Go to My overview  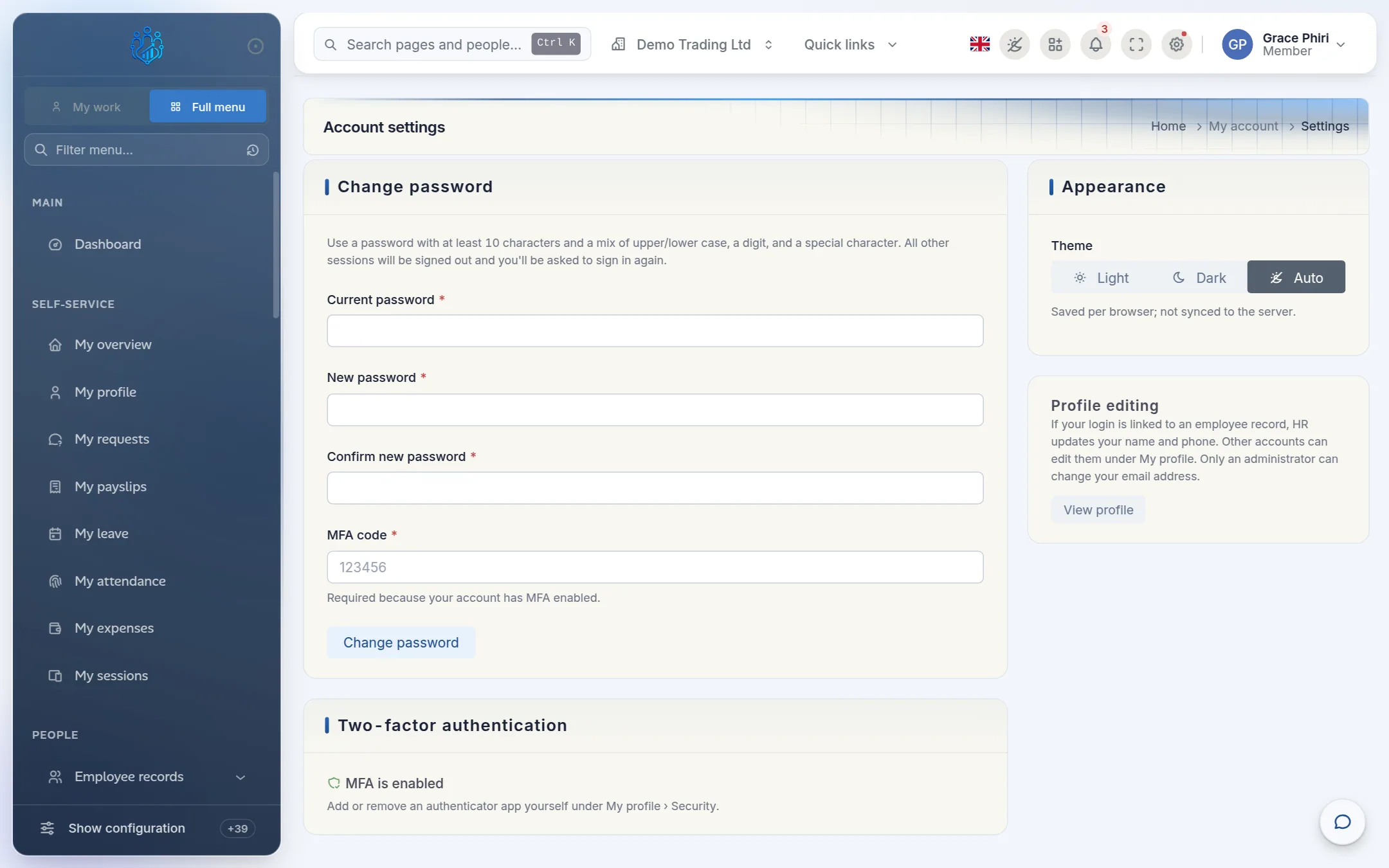pos(147,345)
